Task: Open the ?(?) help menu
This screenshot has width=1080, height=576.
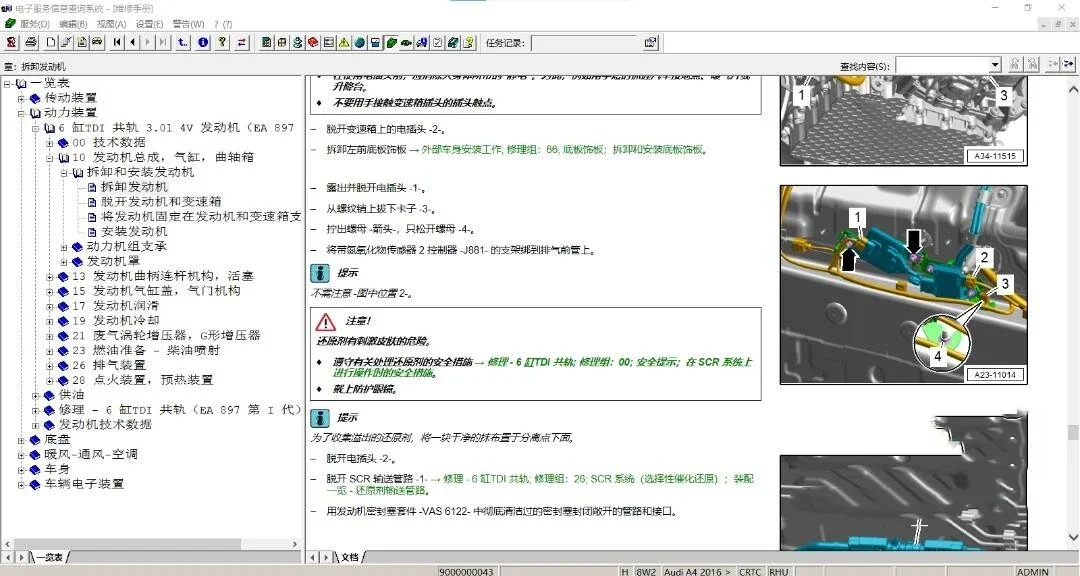Action: (222, 24)
